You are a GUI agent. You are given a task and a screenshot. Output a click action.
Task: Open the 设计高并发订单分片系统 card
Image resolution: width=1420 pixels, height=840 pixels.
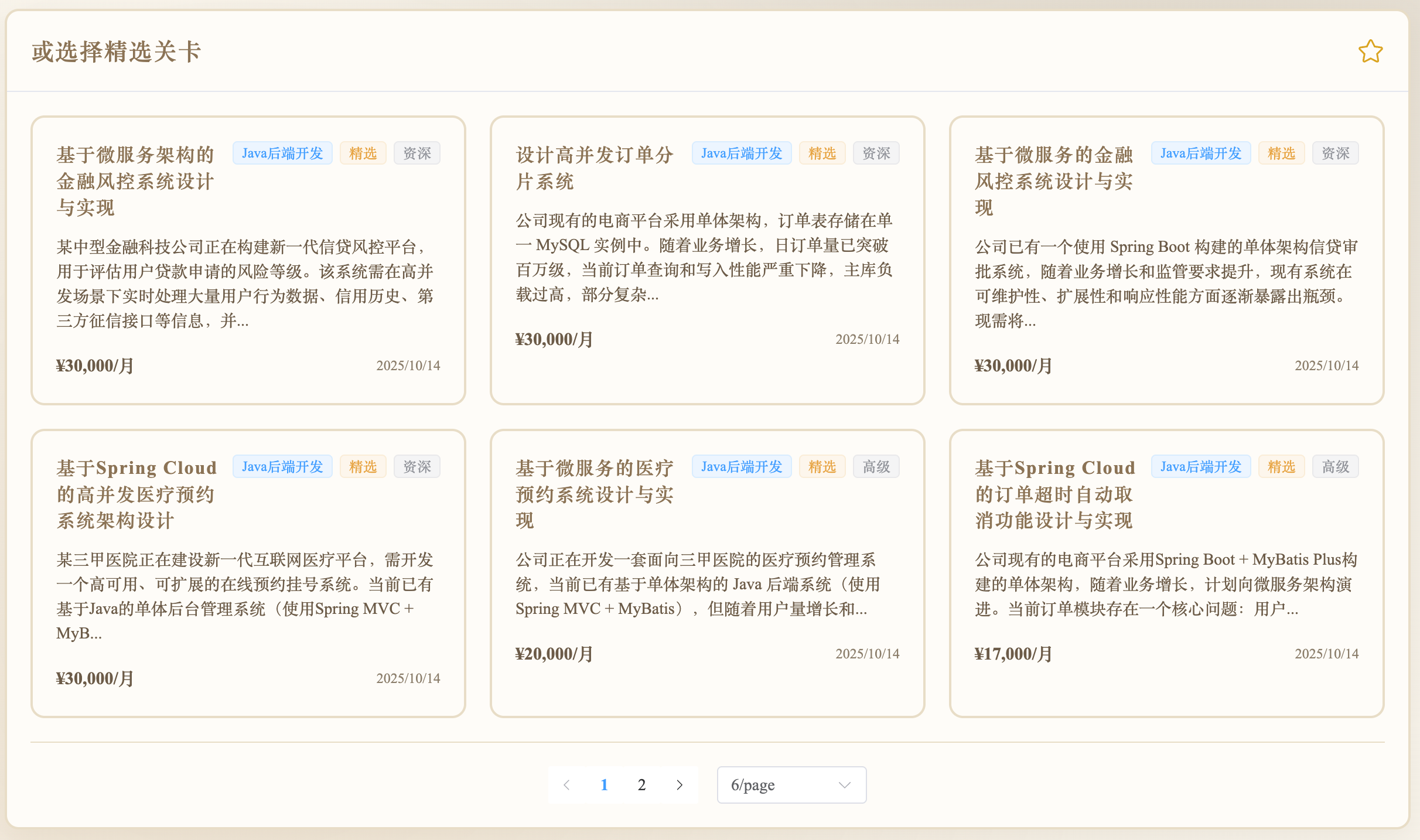click(x=594, y=169)
